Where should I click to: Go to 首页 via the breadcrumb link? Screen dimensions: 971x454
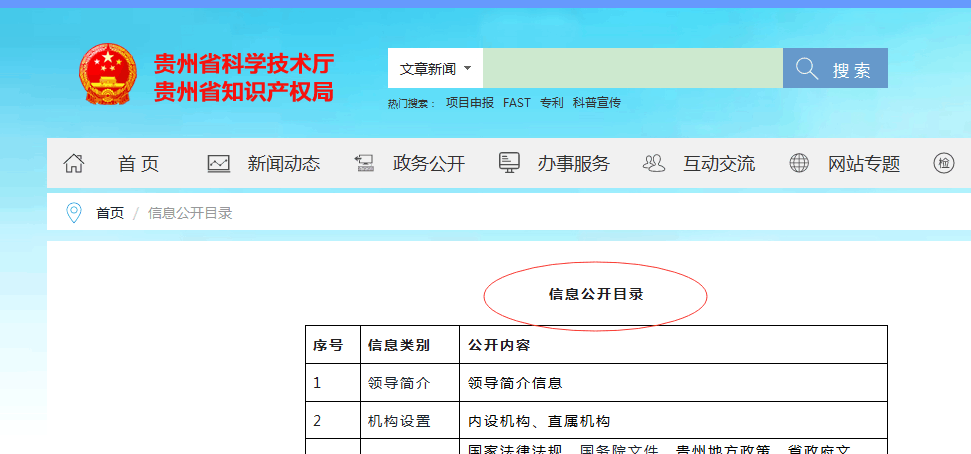click(x=110, y=213)
